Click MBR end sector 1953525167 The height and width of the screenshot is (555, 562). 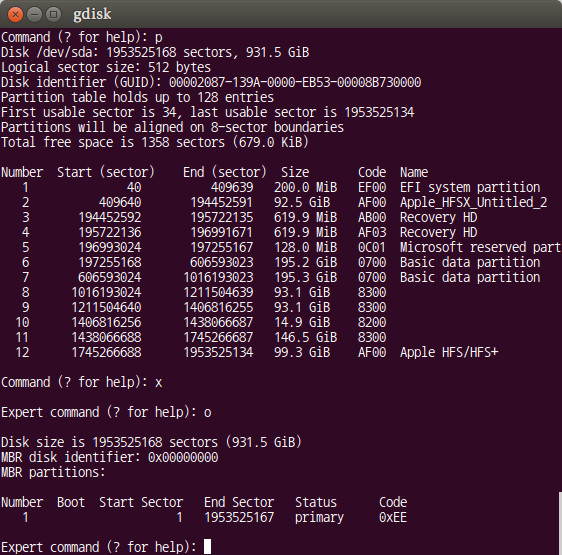[x=239, y=517]
